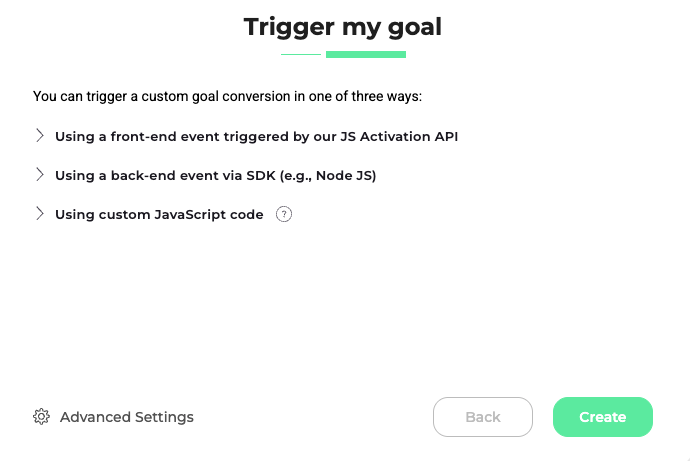Click the "Trigger my goal" heading
690x461 pixels.
(343, 27)
